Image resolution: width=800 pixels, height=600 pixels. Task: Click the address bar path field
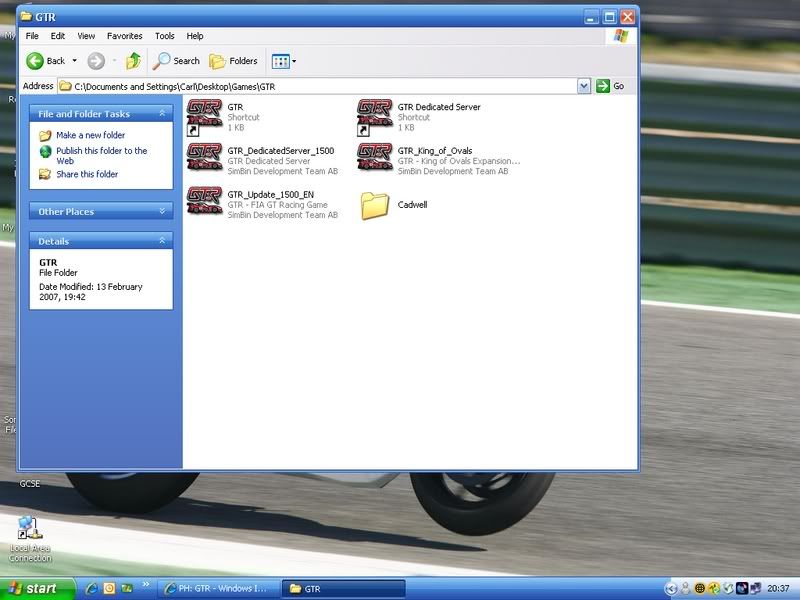(x=320, y=87)
